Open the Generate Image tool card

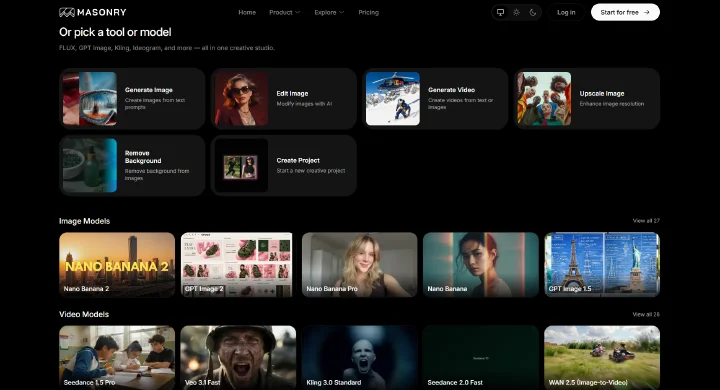[x=132, y=98]
